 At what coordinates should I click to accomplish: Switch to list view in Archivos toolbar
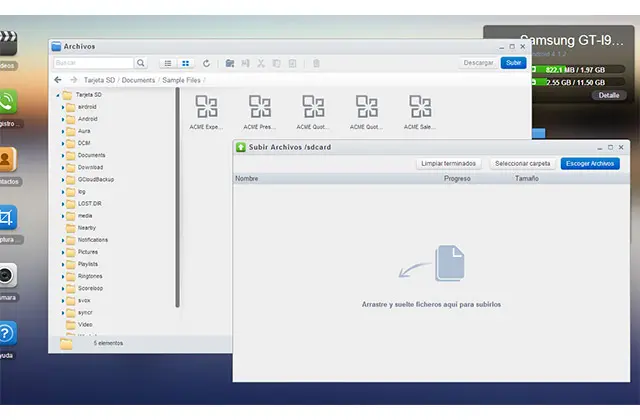pyautogui.click(x=167, y=63)
